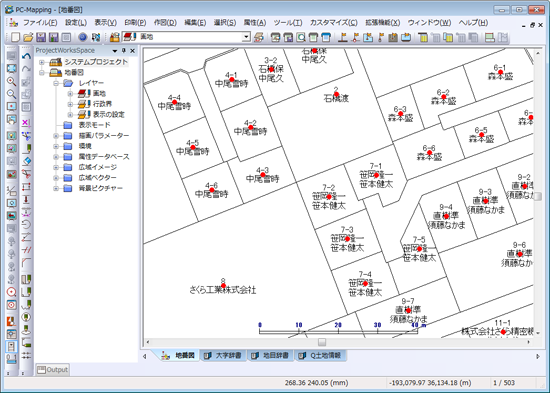Viewport: 550px width, 393px height.
Task: Switch to the 大字辞書 tab
Action: (223, 355)
